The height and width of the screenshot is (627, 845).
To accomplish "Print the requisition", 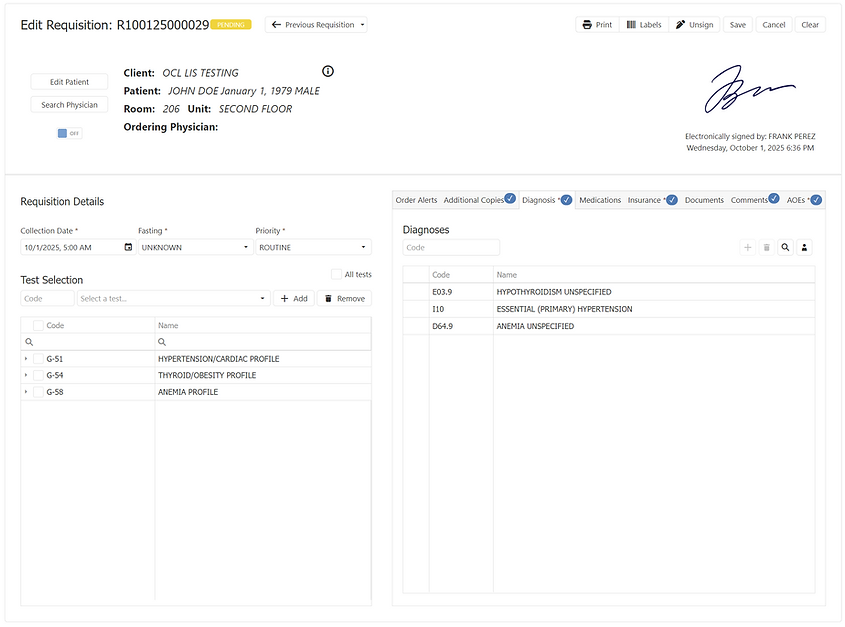I will click(x=597, y=25).
